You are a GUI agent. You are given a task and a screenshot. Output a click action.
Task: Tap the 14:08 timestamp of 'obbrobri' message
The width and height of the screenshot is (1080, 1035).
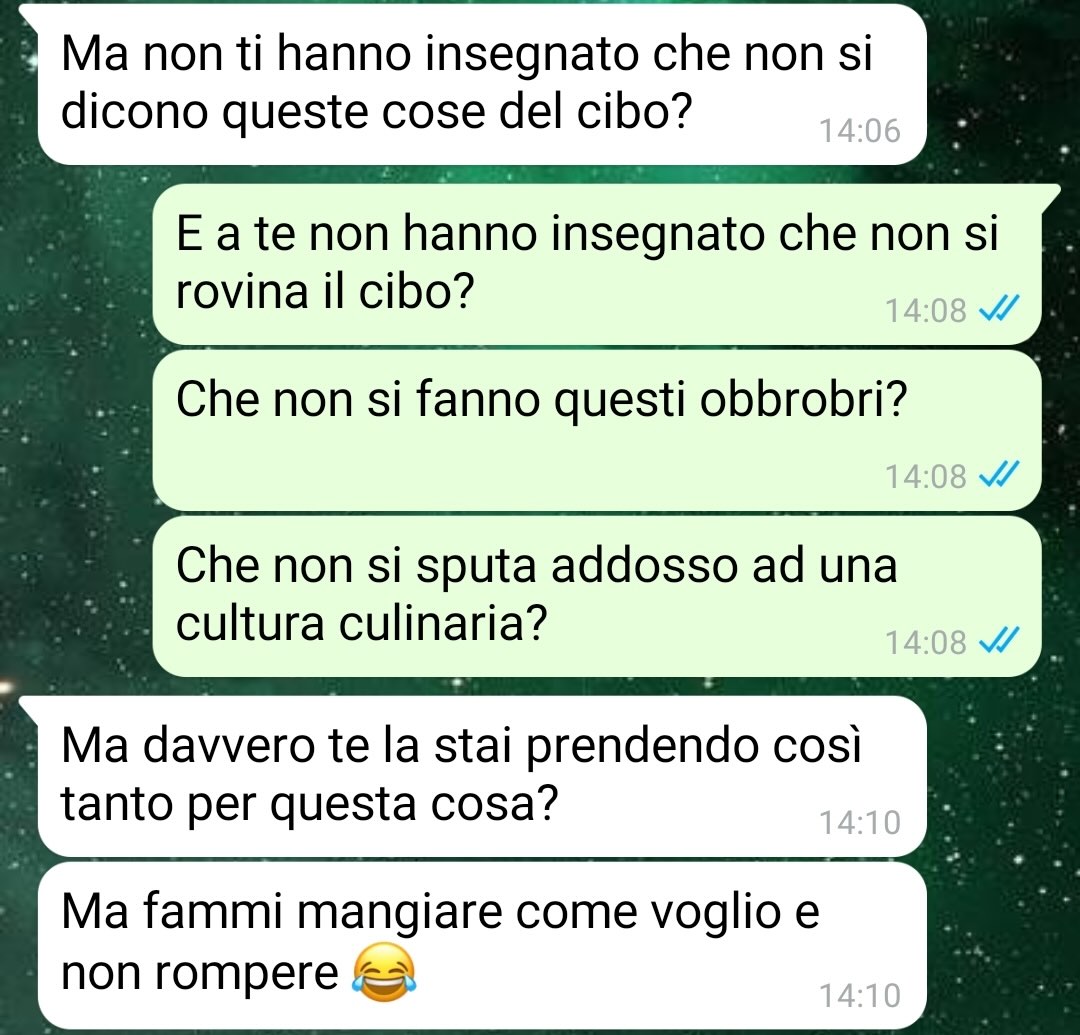pos(926,477)
